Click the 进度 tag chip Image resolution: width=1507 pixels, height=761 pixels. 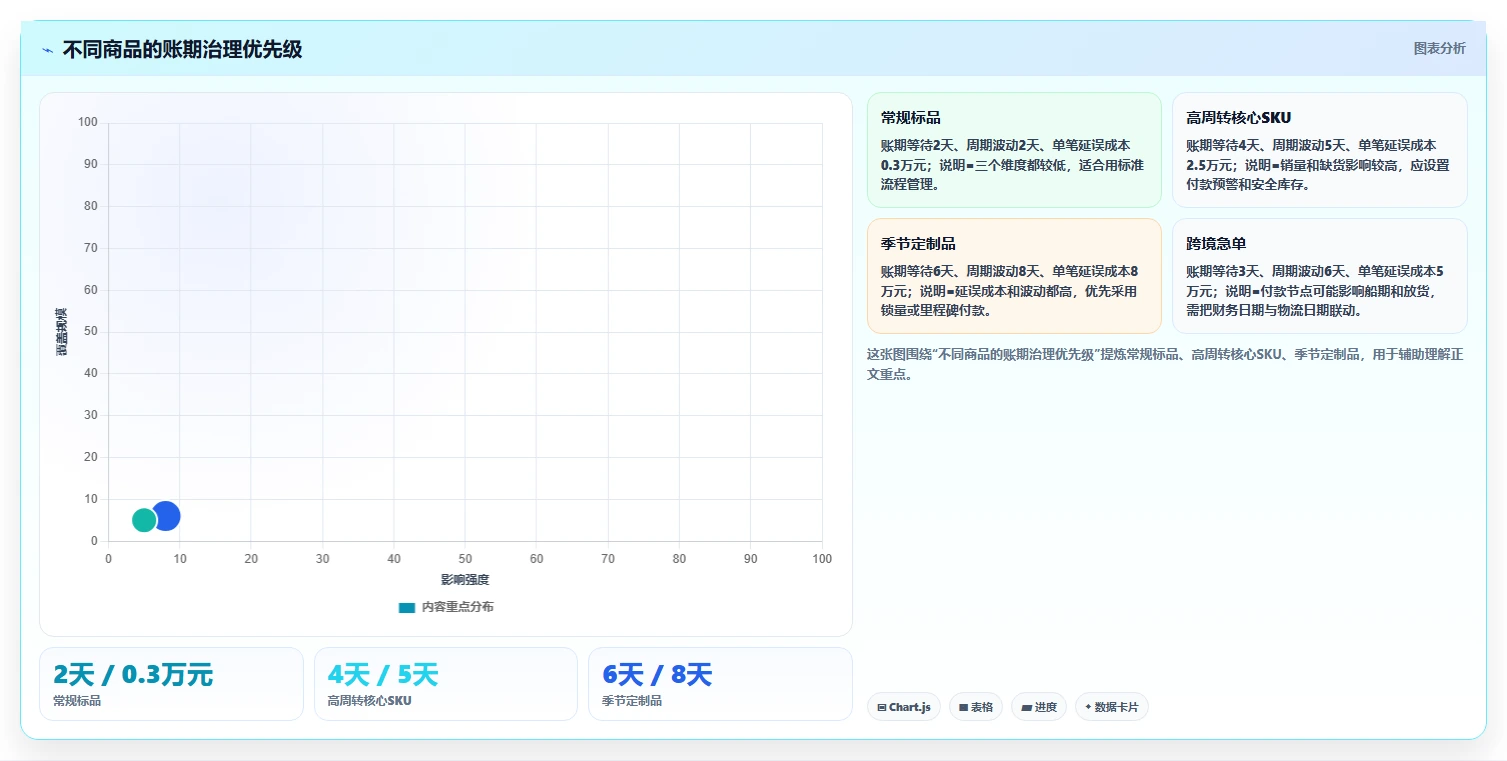1039,707
